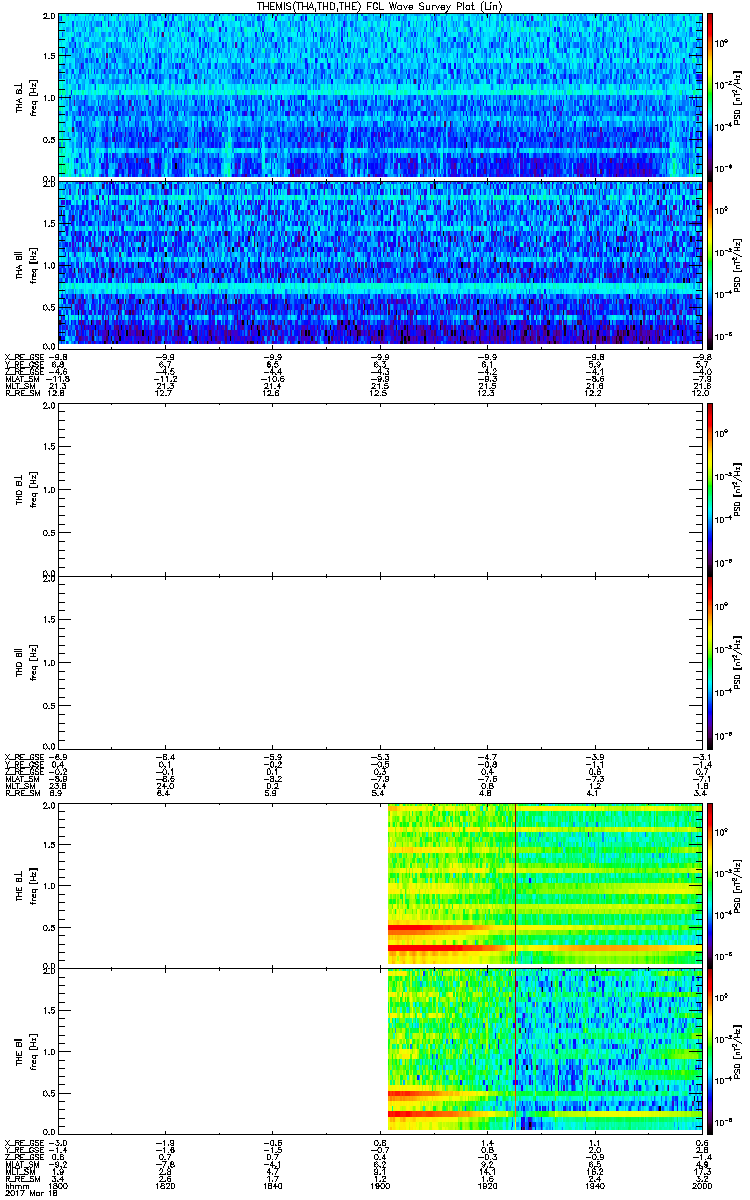Click the THE B-parallel spectrogram panel
The image size is (750, 1200).
tap(380, 1049)
